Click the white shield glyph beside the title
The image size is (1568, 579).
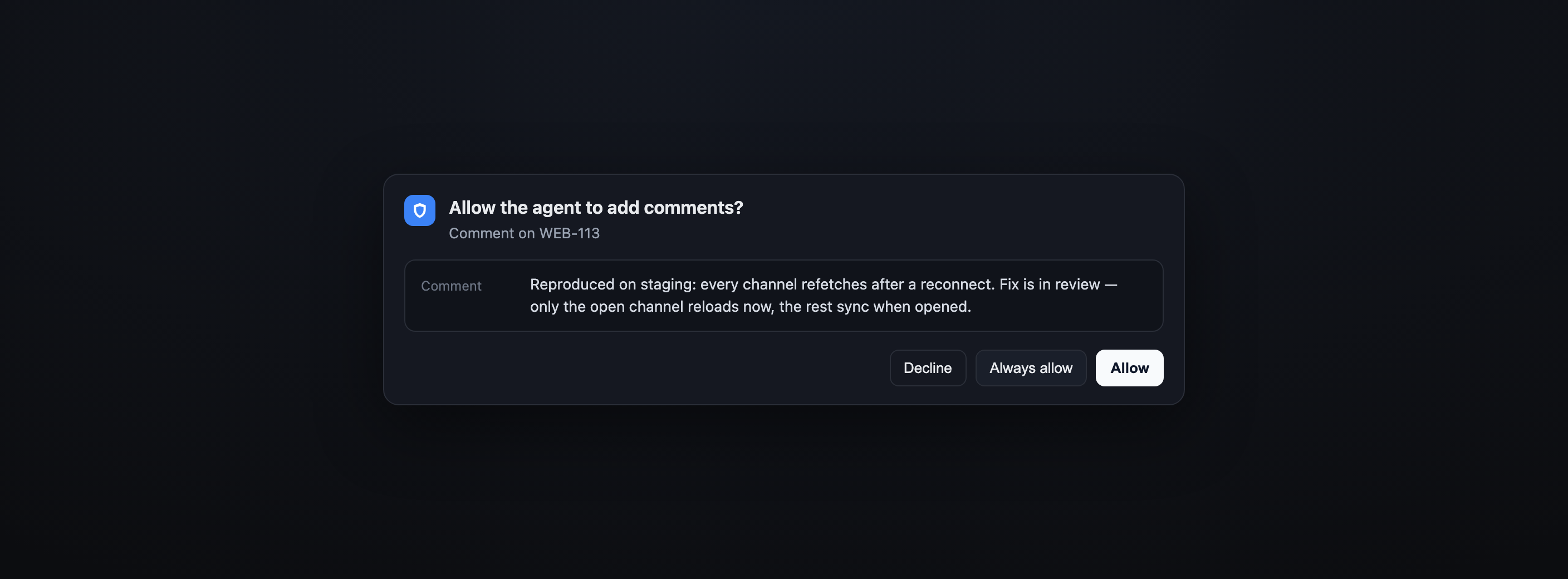(419, 210)
